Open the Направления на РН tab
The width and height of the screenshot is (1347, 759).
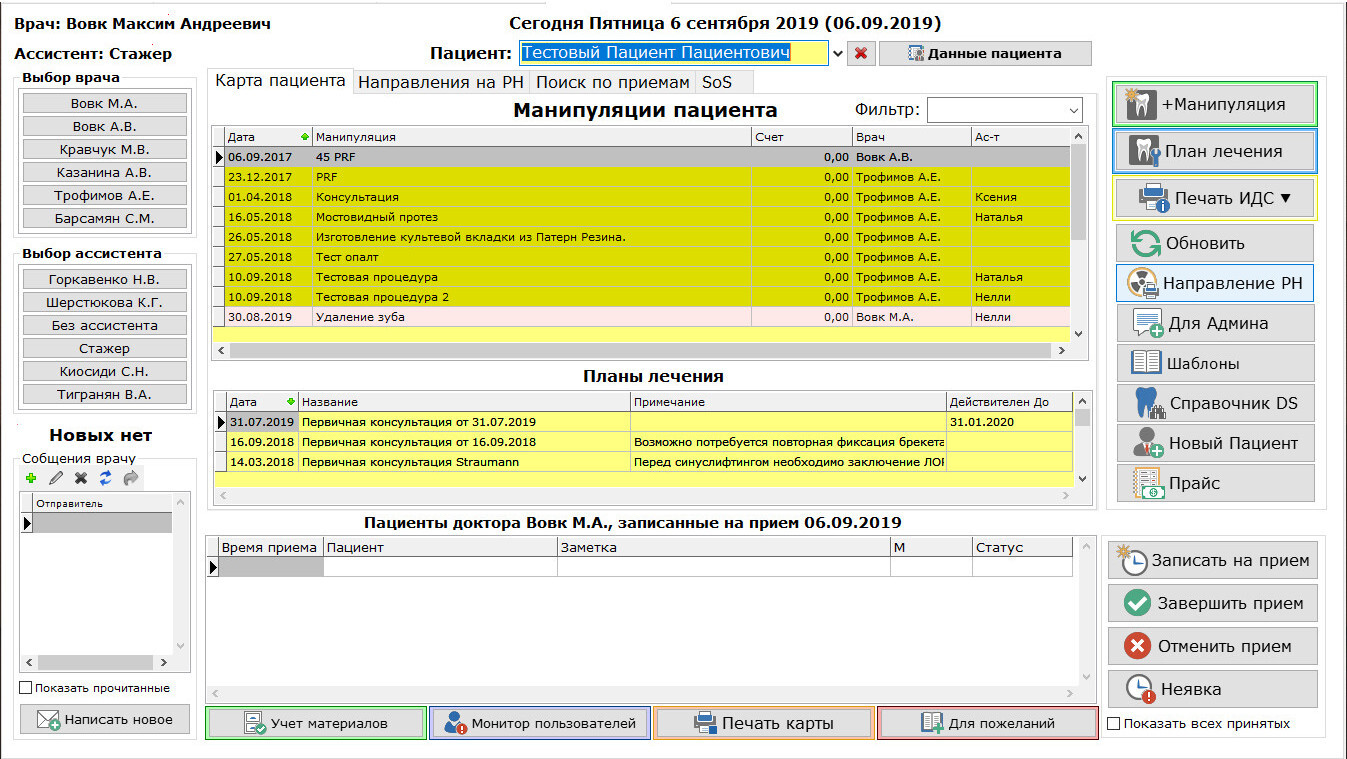441,83
